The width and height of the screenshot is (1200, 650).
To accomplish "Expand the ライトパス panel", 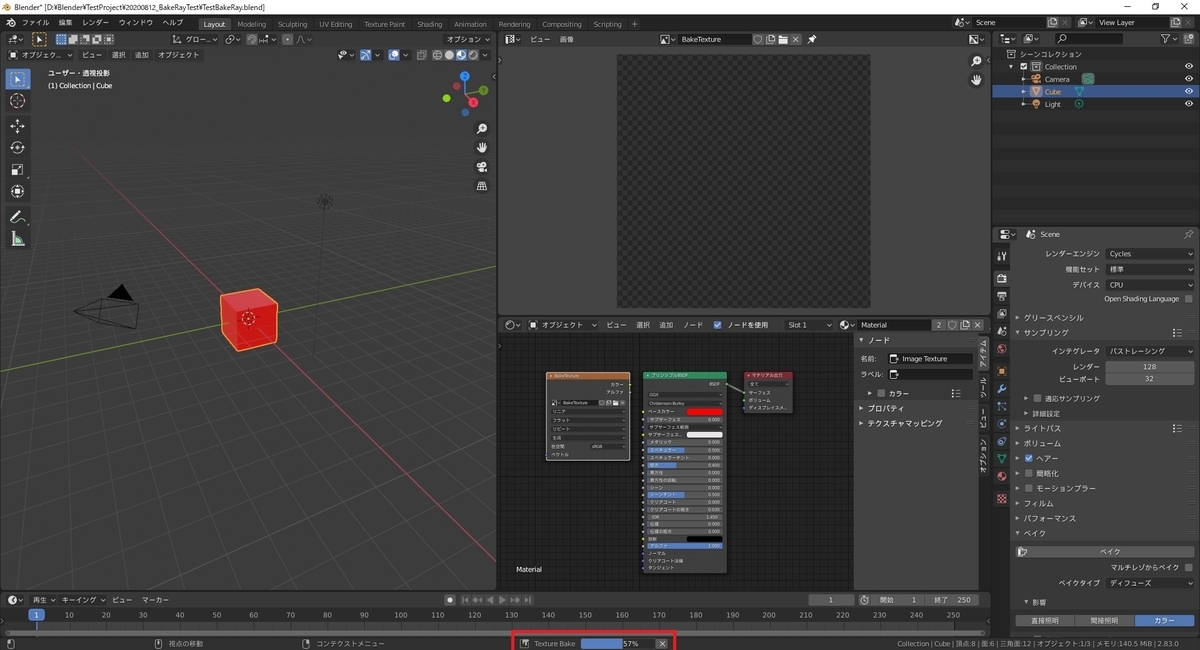I will click(x=1041, y=428).
